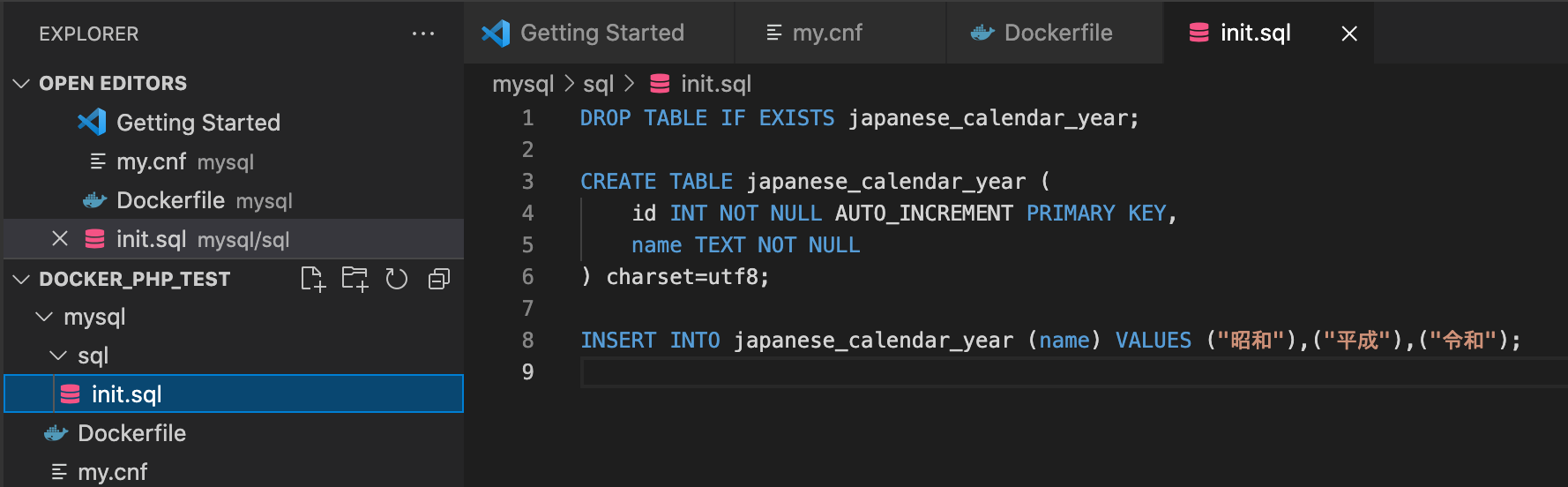Select init.sql mysql/sql in Open Editors

click(x=234, y=239)
